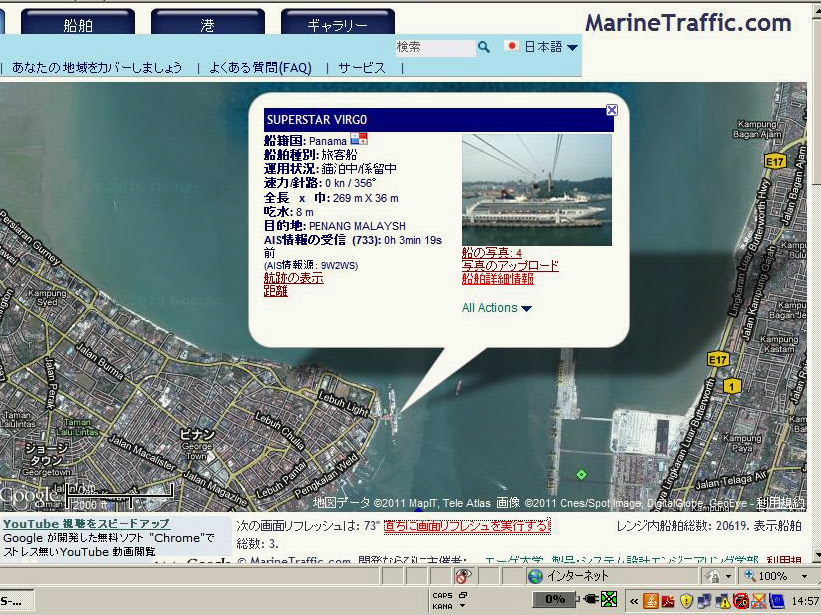Screen dimensions: 821x615
Task: Click the AIS source 9W2WS text
Action: (311, 266)
